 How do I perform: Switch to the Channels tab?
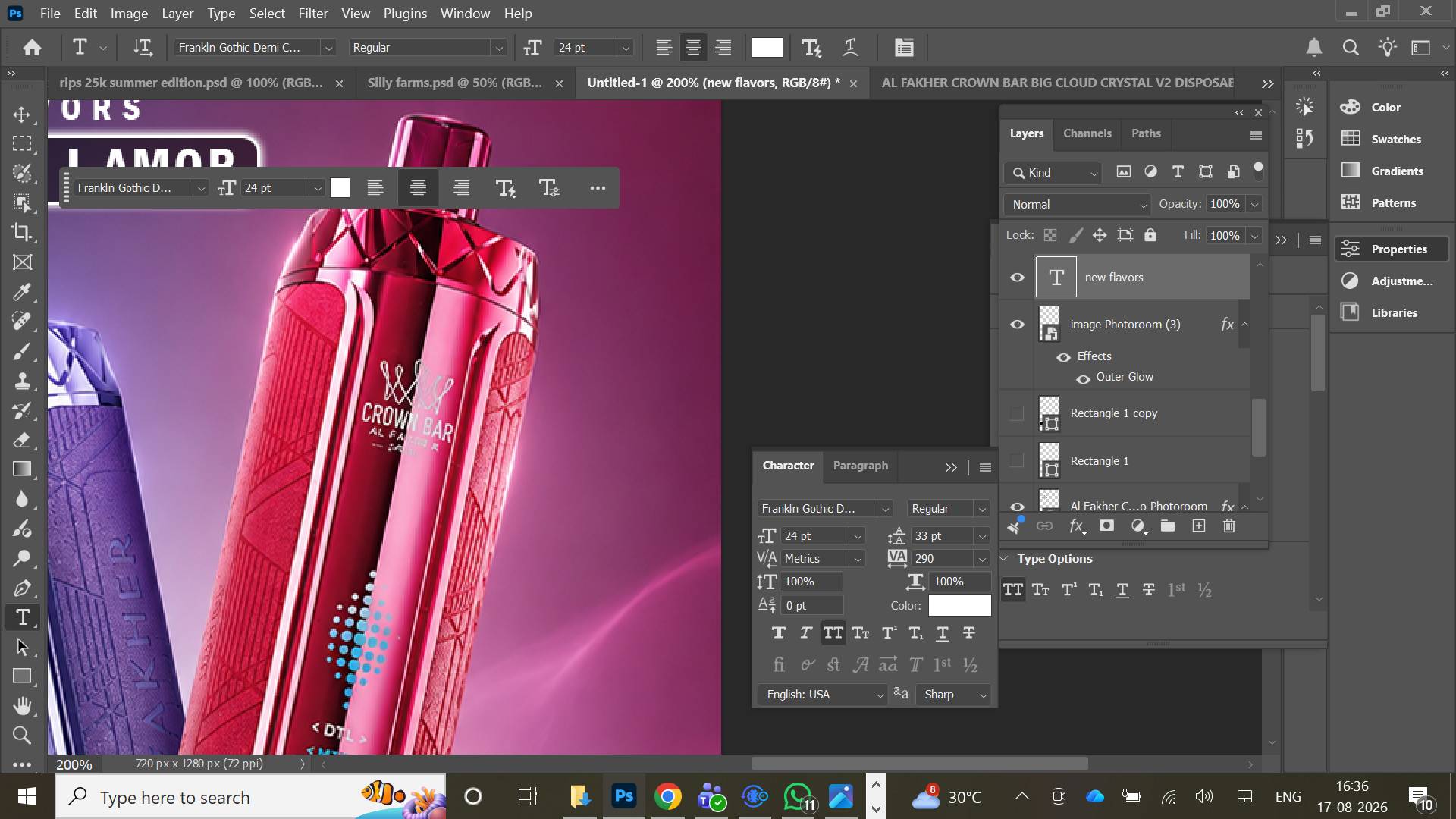(x=1087, y=133)
